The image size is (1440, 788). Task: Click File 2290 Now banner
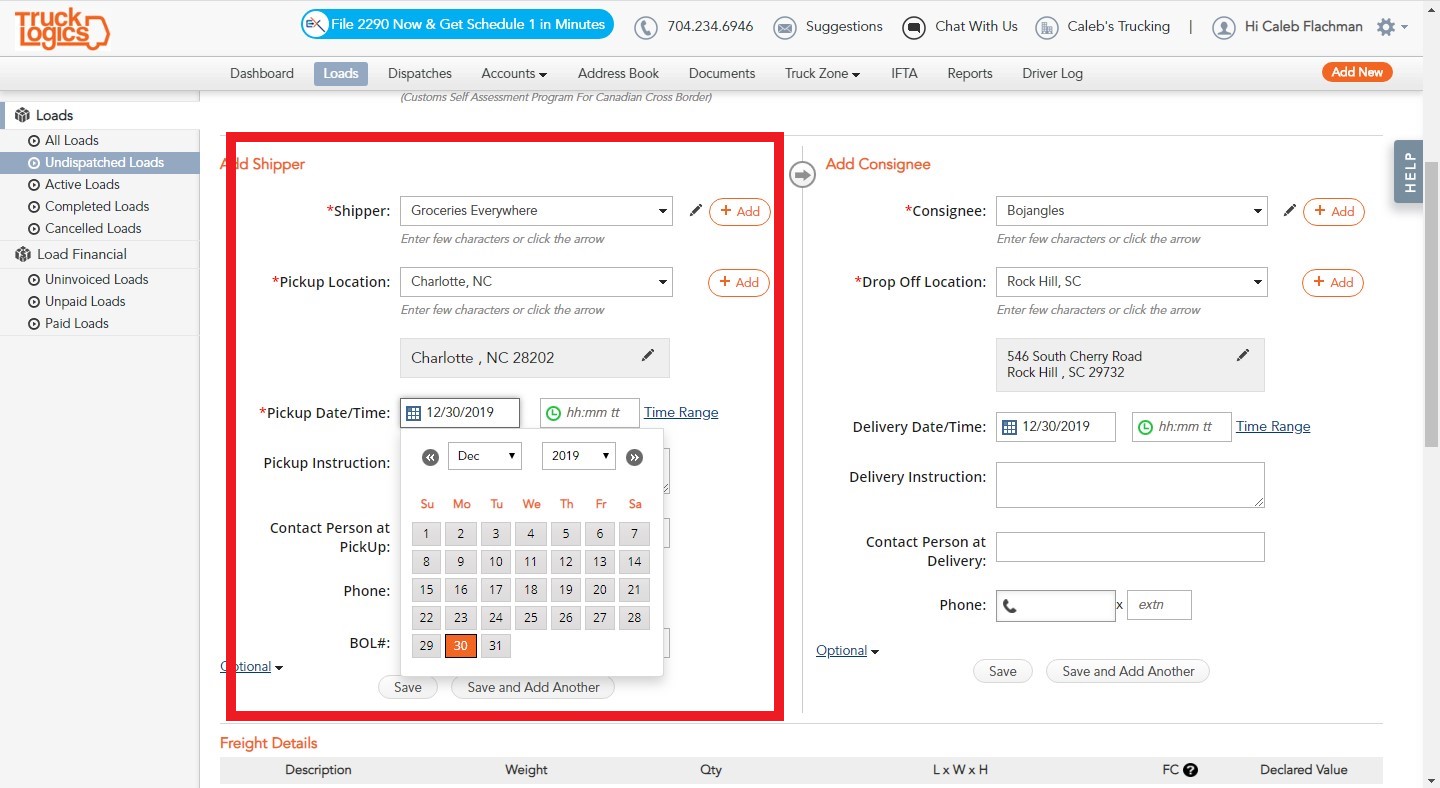click(457, 25)
